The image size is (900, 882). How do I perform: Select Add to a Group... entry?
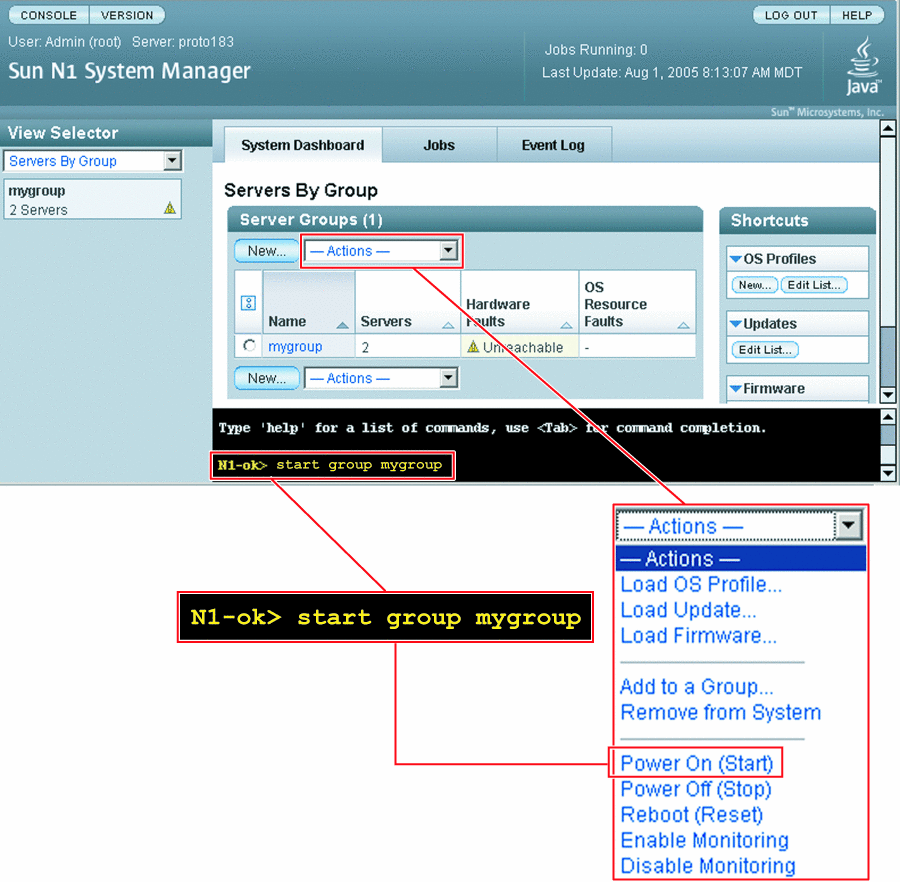point(697,686)
